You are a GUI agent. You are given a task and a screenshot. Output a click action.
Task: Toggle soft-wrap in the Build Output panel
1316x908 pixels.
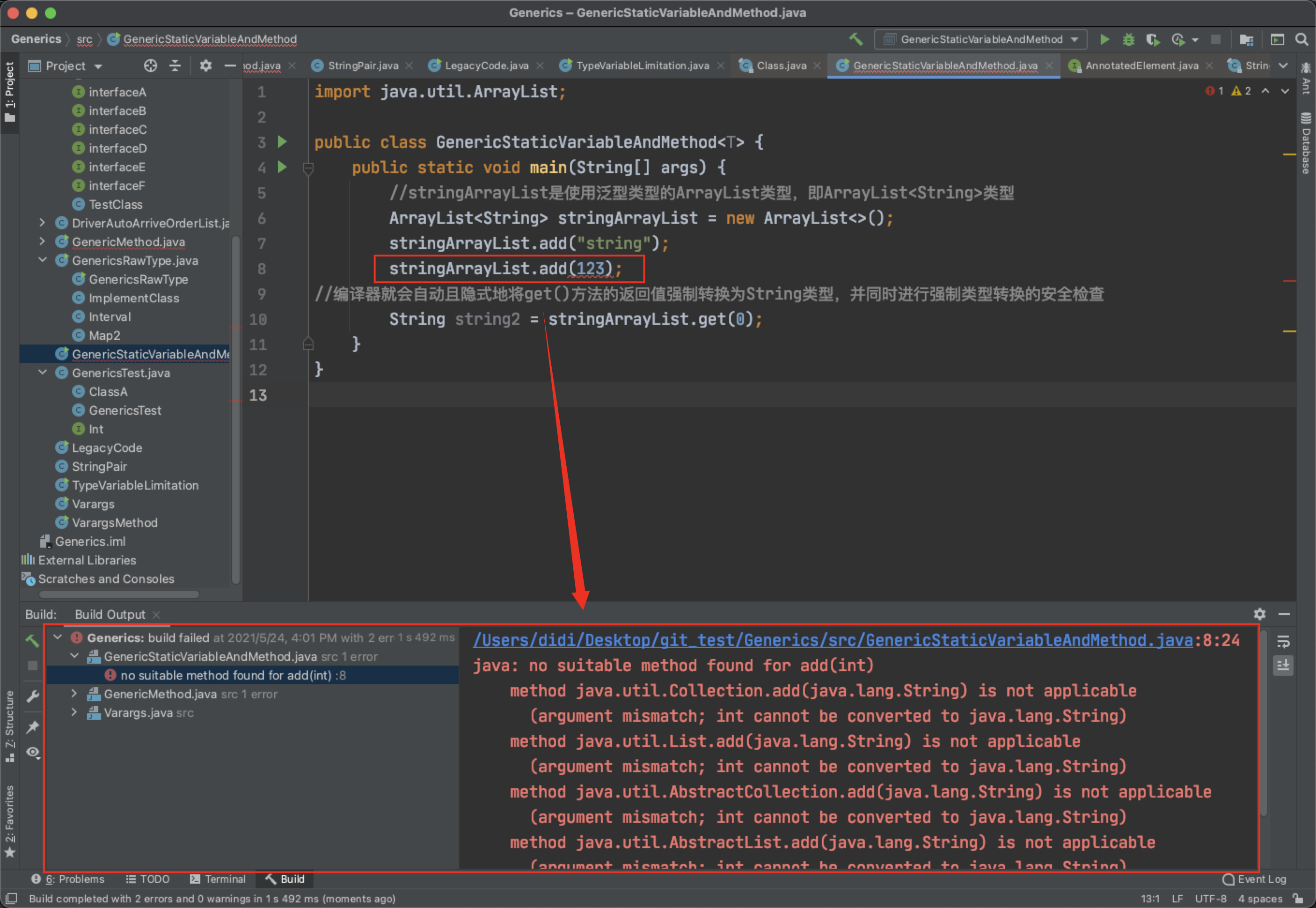(1284, 641)
